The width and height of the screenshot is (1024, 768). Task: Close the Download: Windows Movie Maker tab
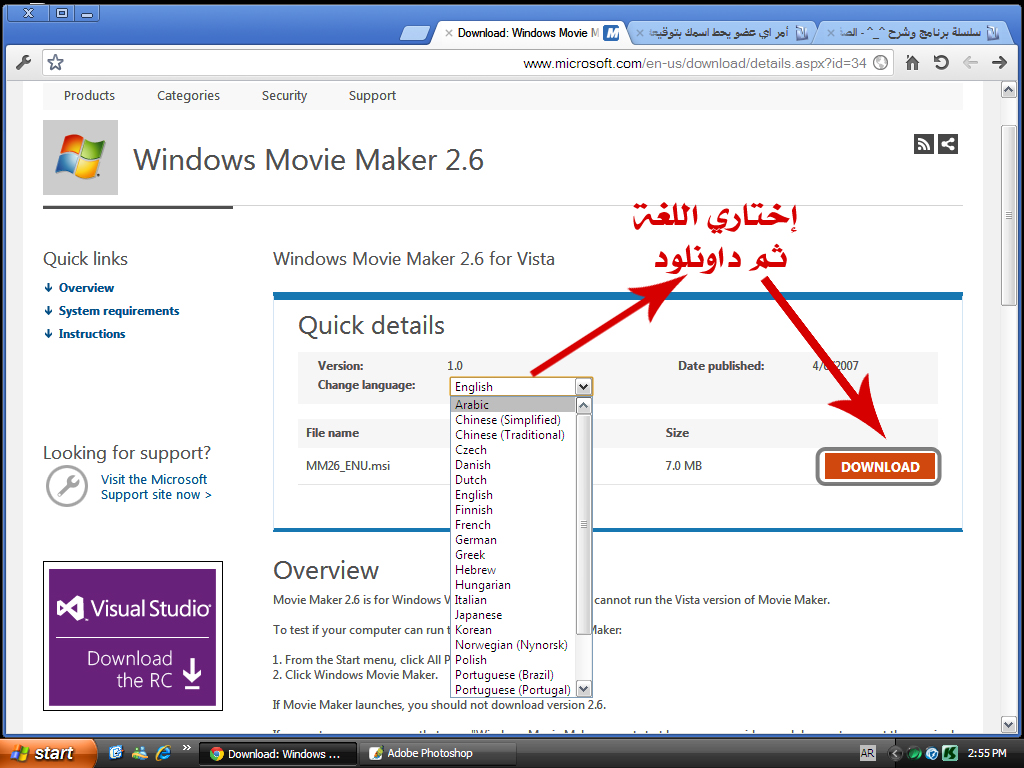tap(449, 33)
